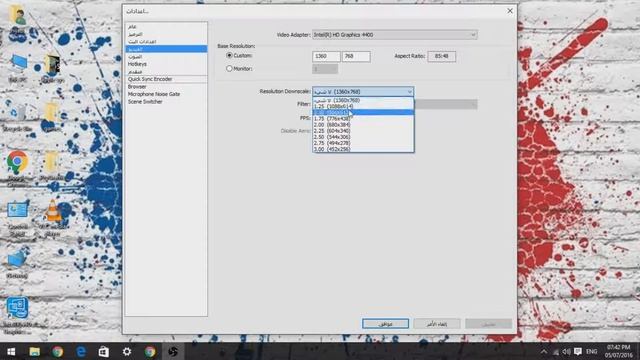640x360 pixels.
Task: Launch Microsoft Edge from the taskbar
Action: 81,351
